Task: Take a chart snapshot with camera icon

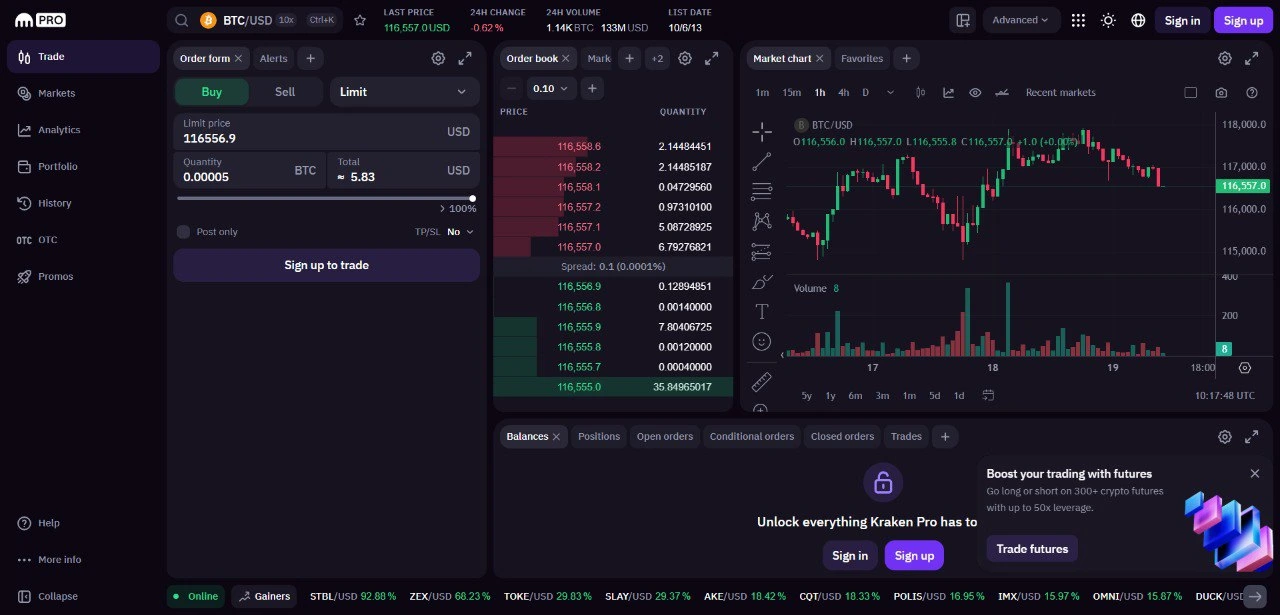Action: point(1221,93)
